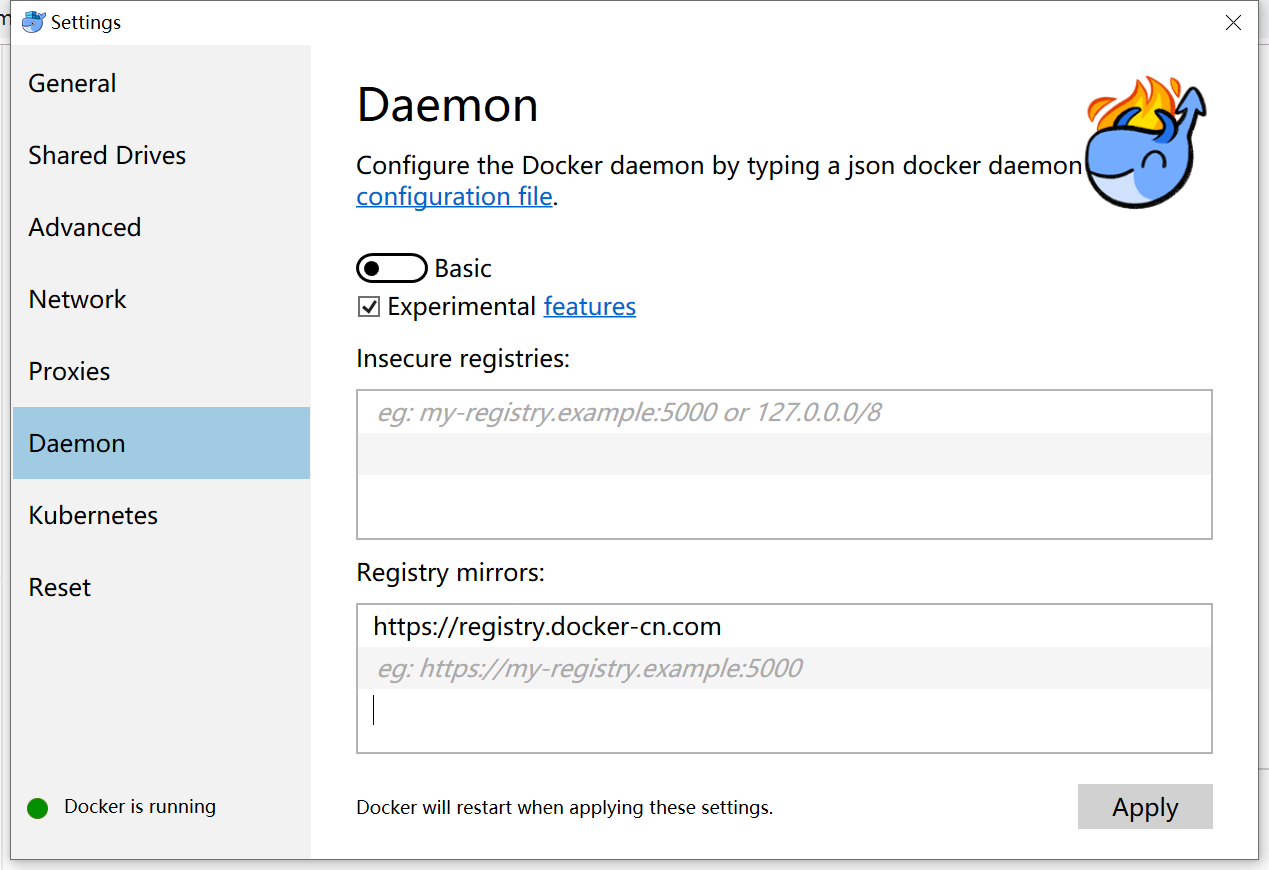Go to the Advanced settings tab

tap(85, 227)
